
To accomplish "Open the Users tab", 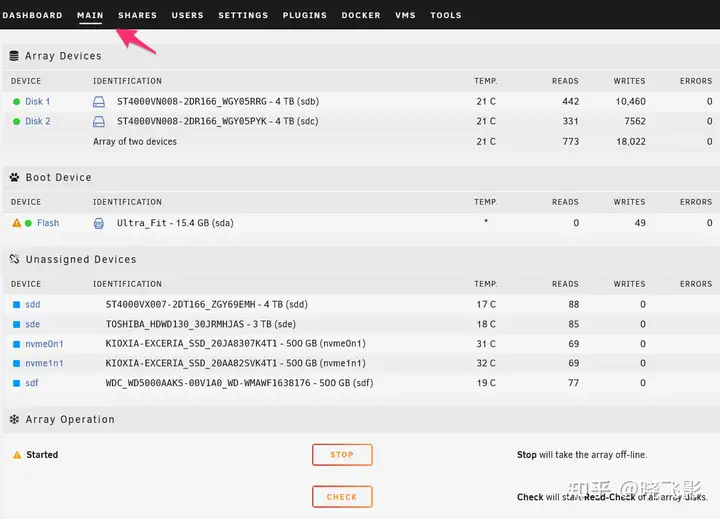I will (187, 15).
